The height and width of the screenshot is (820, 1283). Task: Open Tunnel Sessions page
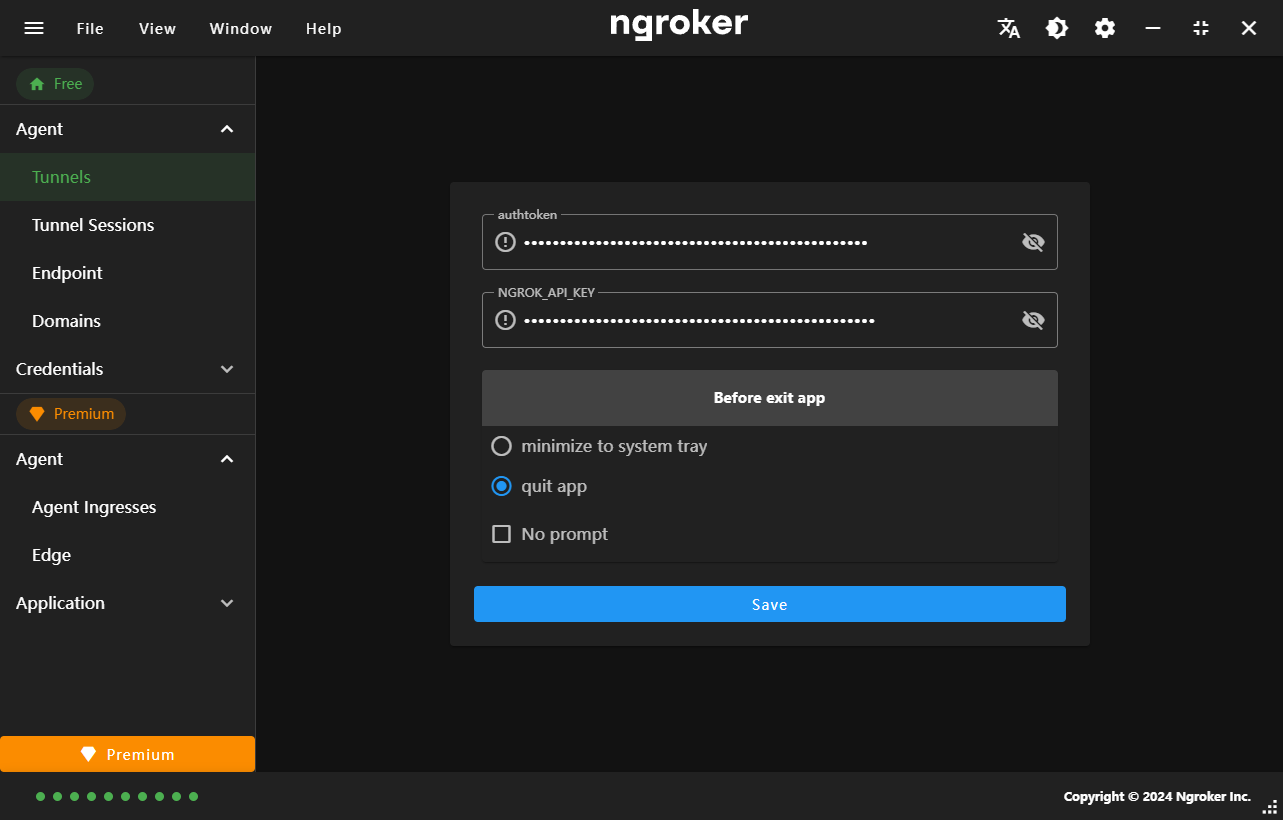point(127,225)
